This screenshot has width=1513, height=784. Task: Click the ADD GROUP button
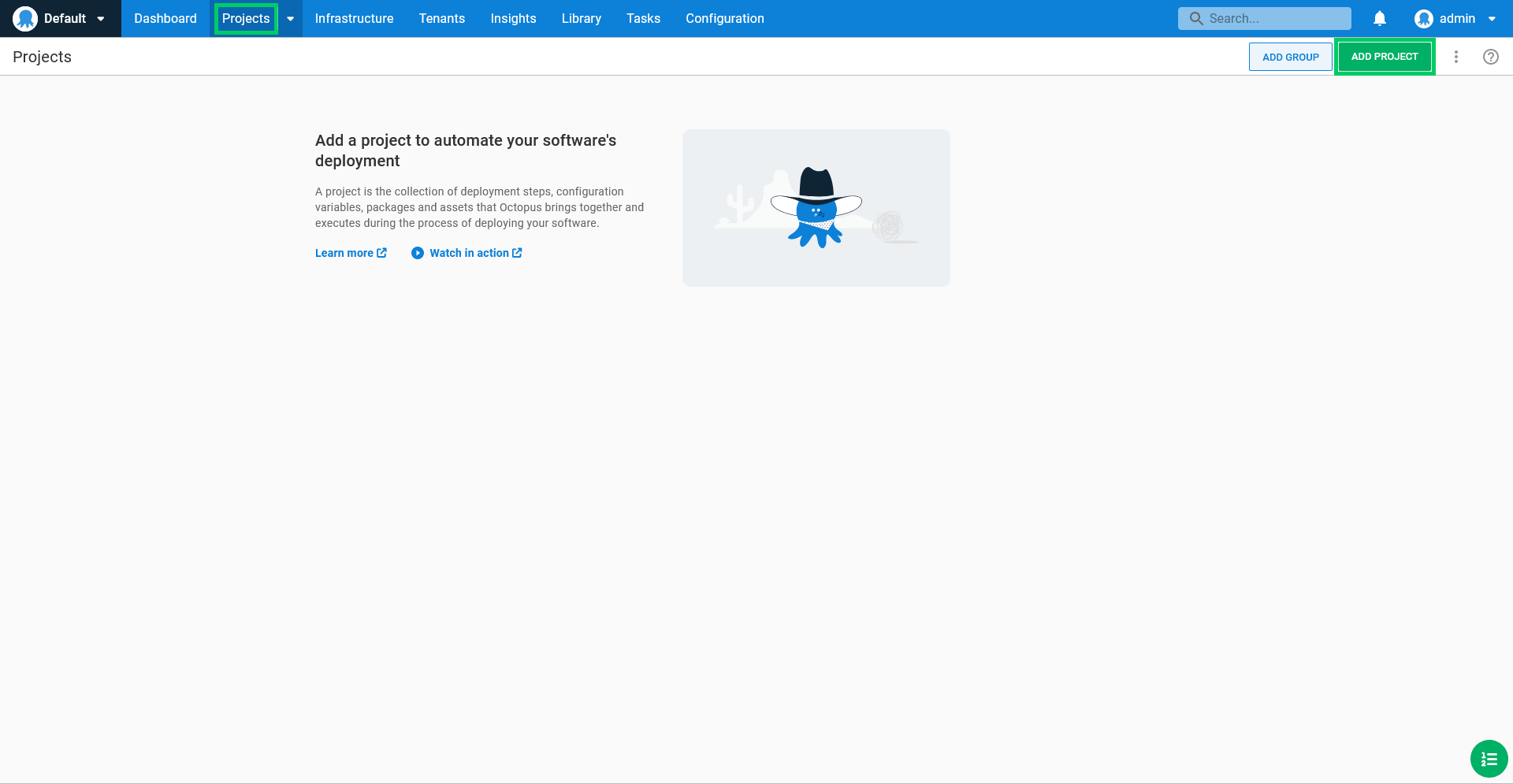(x=1290, y=57)
